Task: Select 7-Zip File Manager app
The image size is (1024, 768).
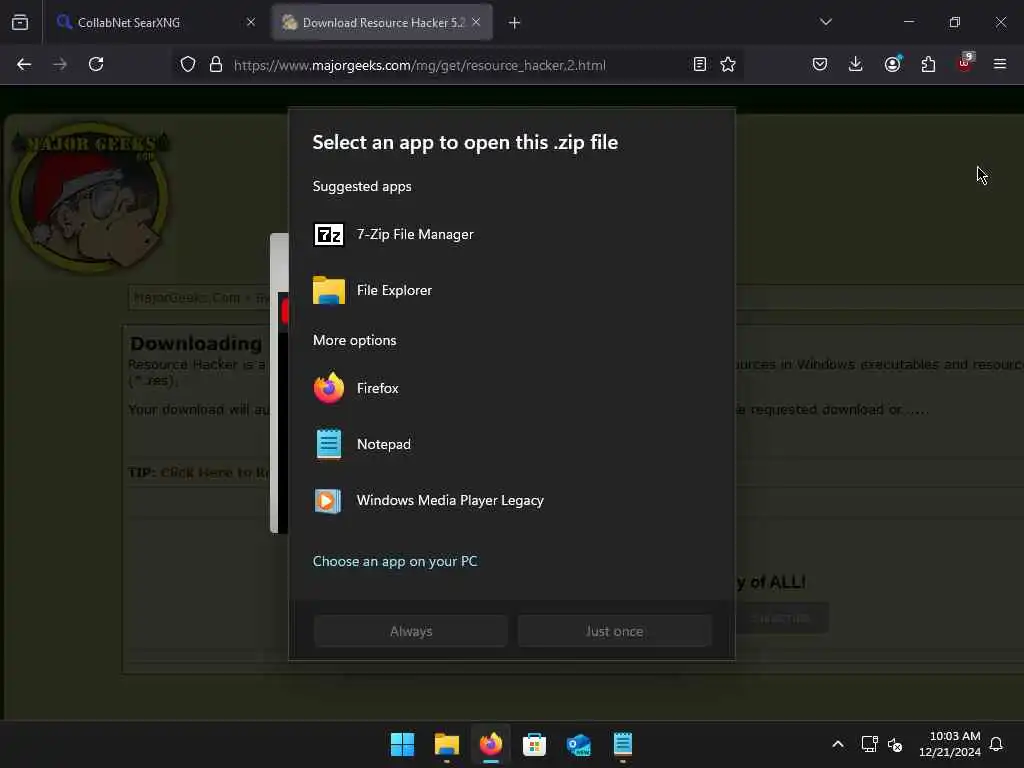Action: [511, 234]
